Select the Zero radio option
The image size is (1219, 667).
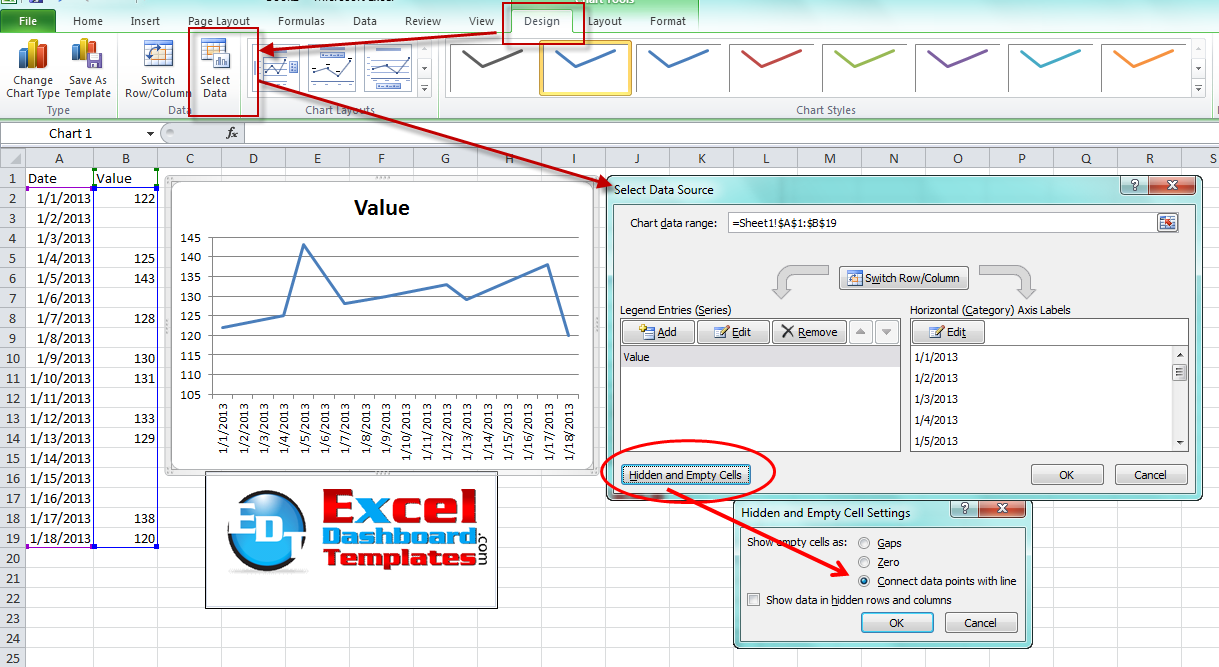tap(864, 562)
